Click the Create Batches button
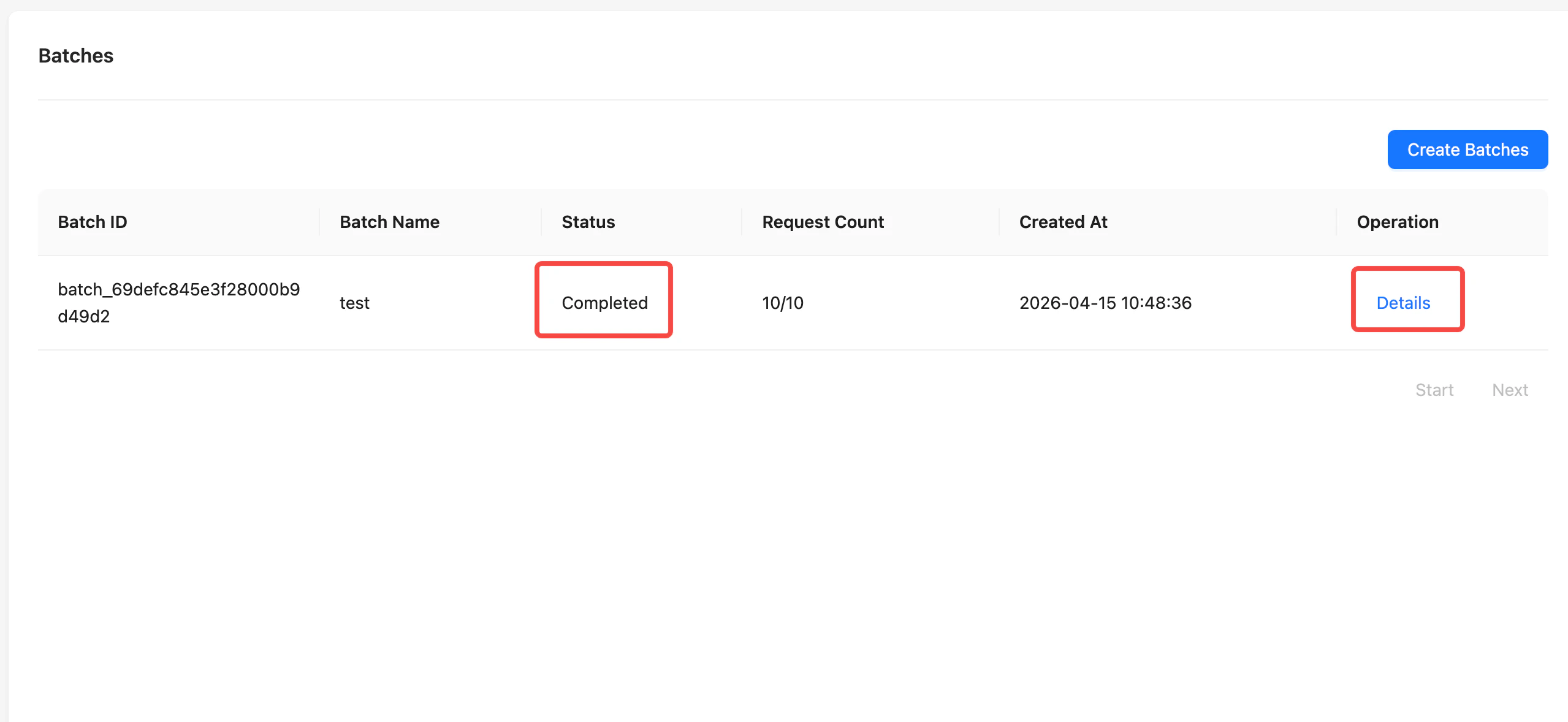 (1467, 150)
